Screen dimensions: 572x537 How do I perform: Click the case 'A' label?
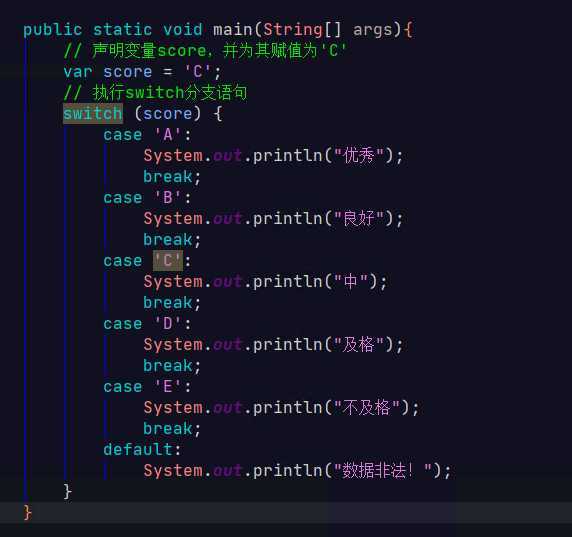pos(147,135)
